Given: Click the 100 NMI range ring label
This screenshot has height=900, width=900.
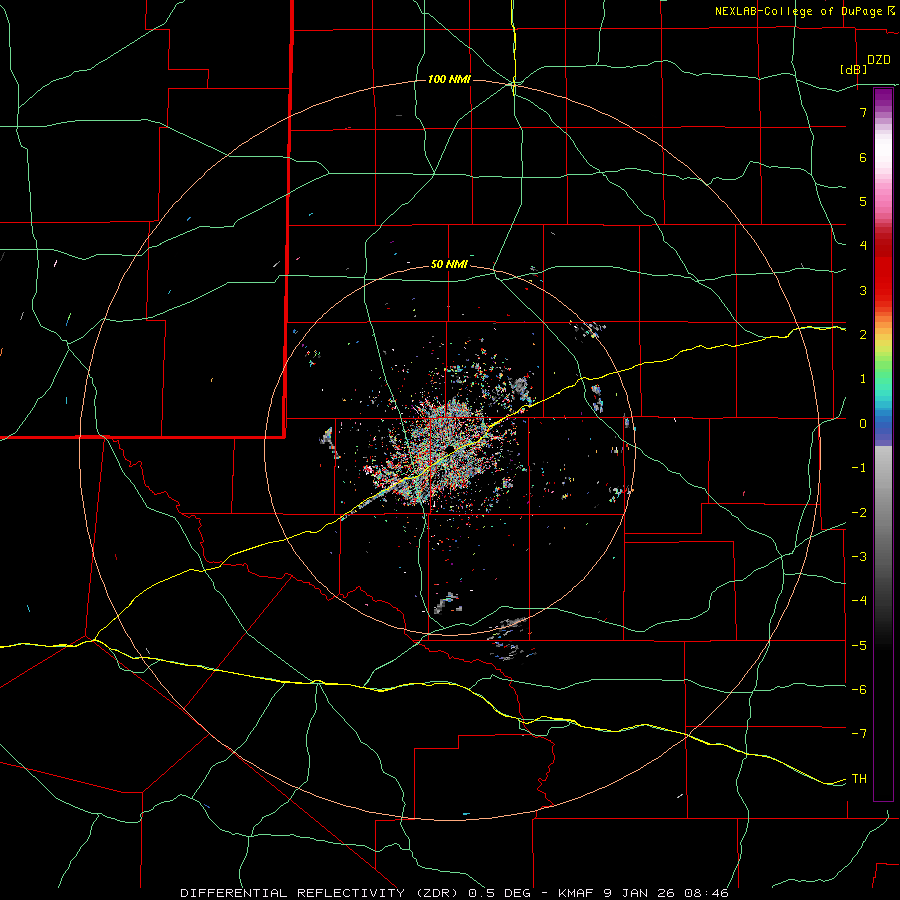Looking at the screenshot, I should [x=449, y=79].
